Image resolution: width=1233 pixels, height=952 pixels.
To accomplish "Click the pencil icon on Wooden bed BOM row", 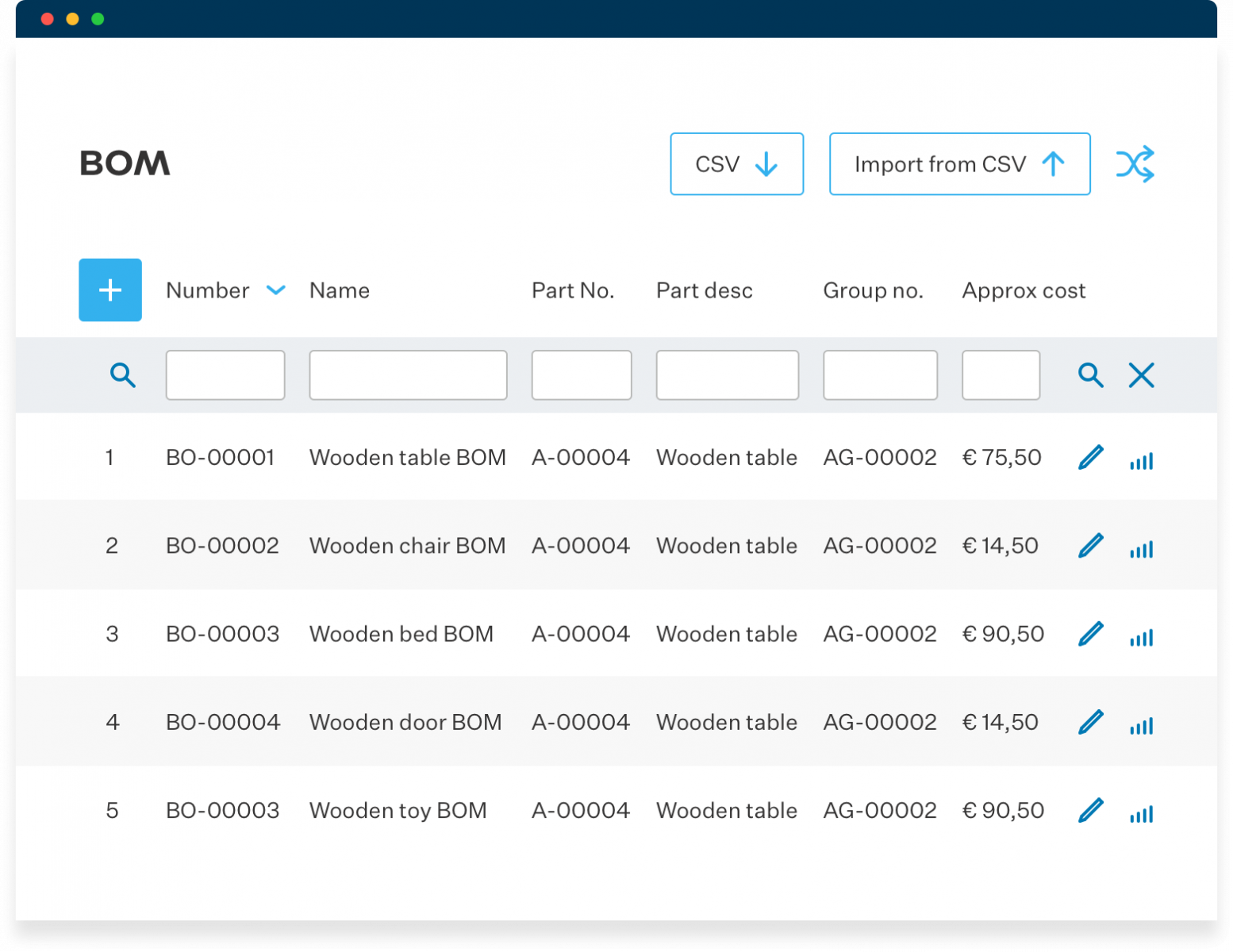I will pos(1091,634).
